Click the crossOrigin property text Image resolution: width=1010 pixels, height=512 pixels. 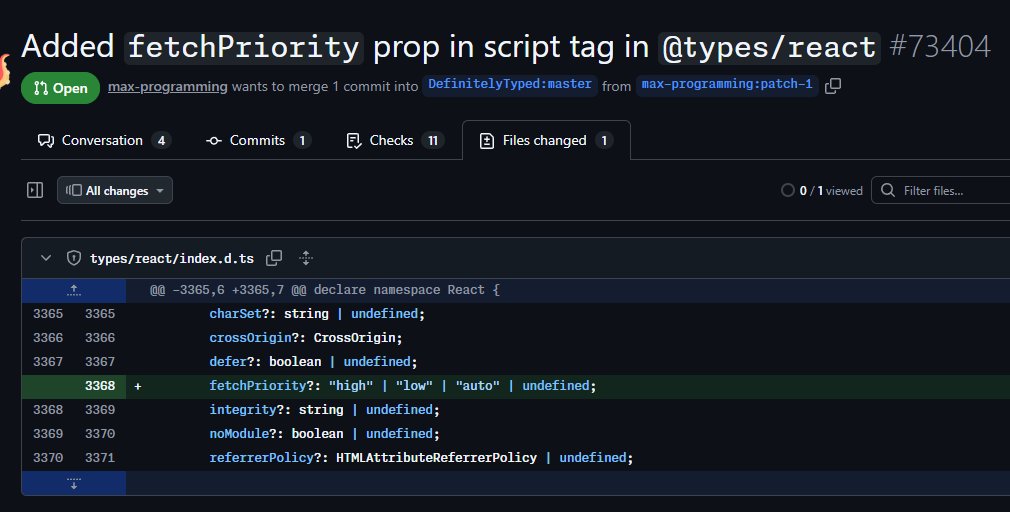250,338
